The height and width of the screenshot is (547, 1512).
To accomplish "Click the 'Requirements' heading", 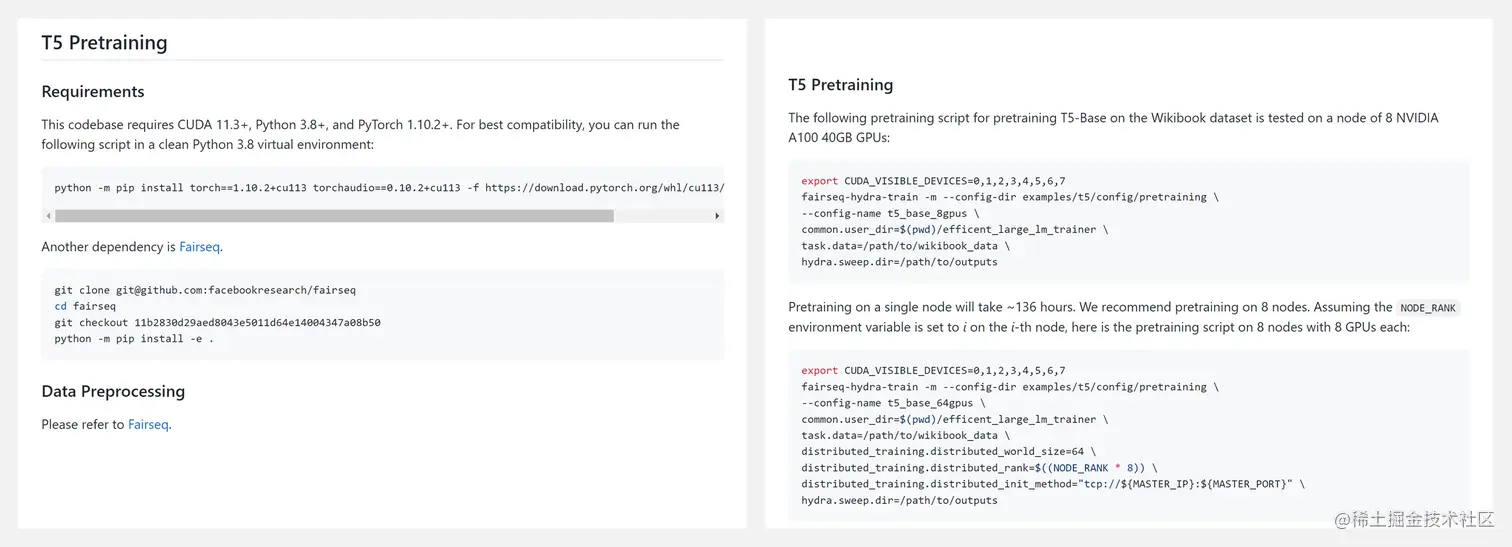I will [93, 92].
